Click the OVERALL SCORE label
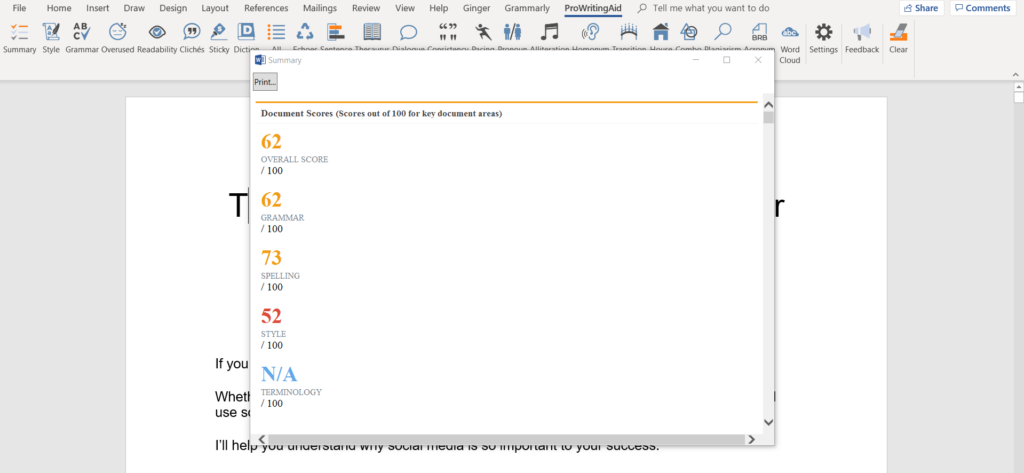 point(295,159)
